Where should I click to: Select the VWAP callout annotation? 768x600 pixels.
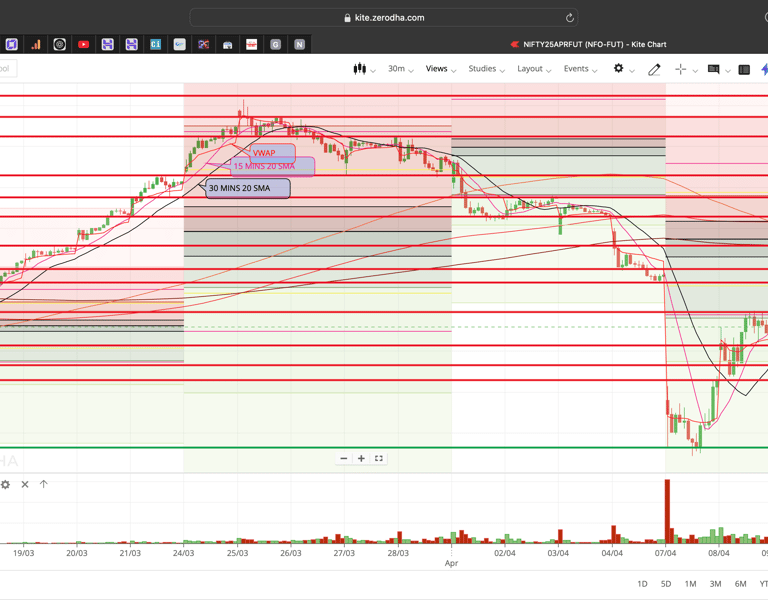coord(273,153)
